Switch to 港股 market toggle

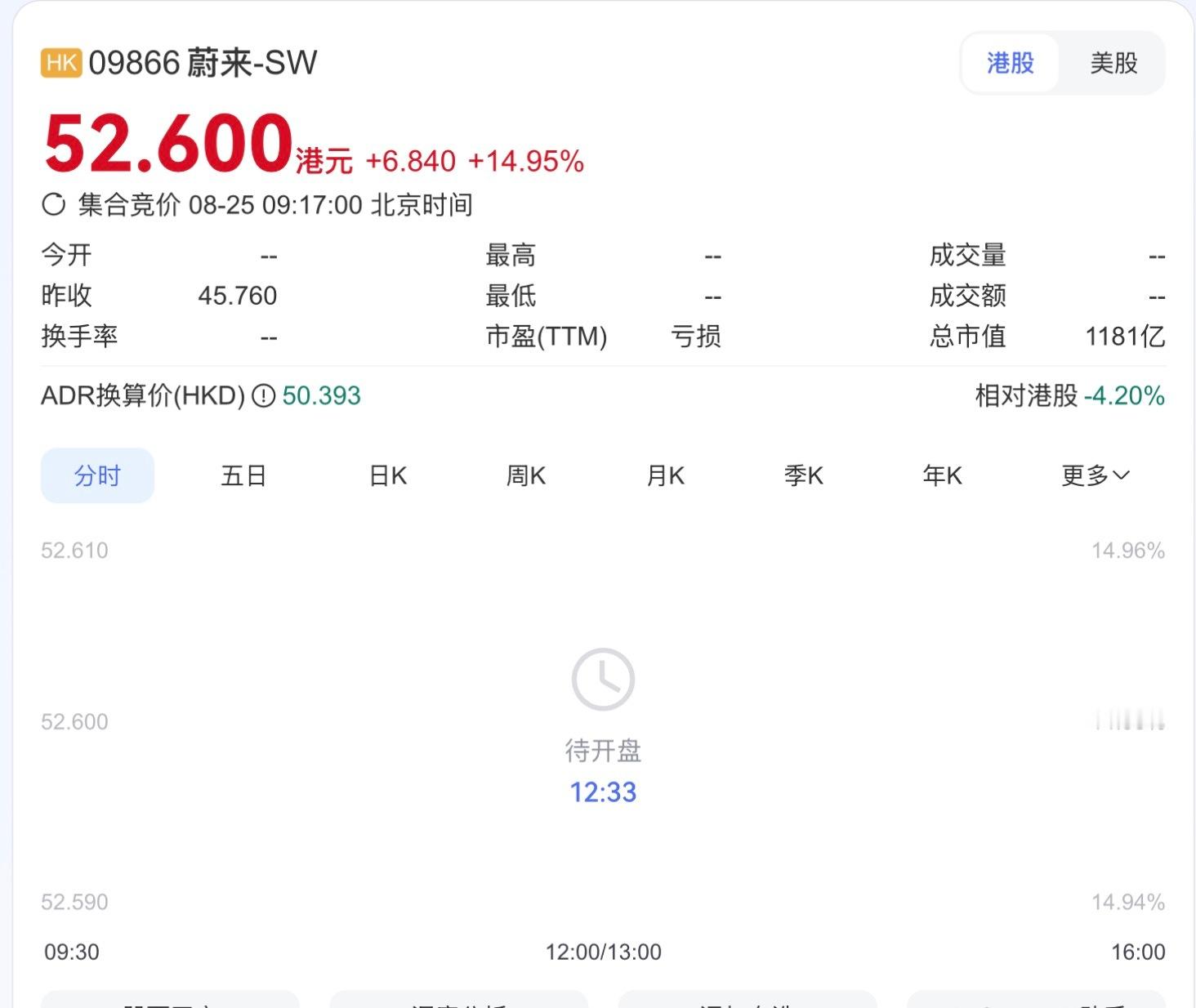pyautogui.click(x=1011, y=63)
